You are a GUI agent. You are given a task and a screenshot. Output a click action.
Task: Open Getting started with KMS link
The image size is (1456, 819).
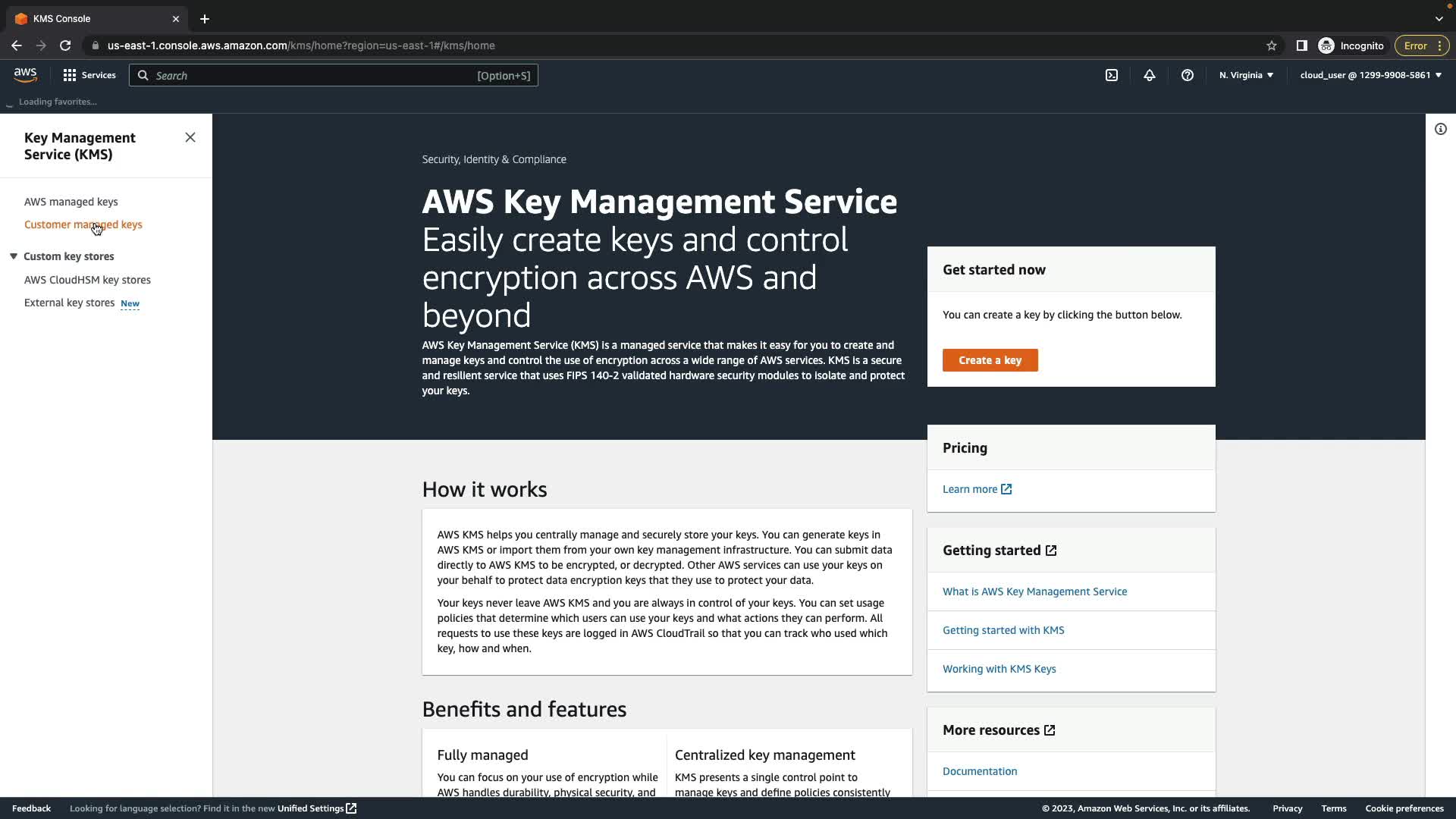1003,630
